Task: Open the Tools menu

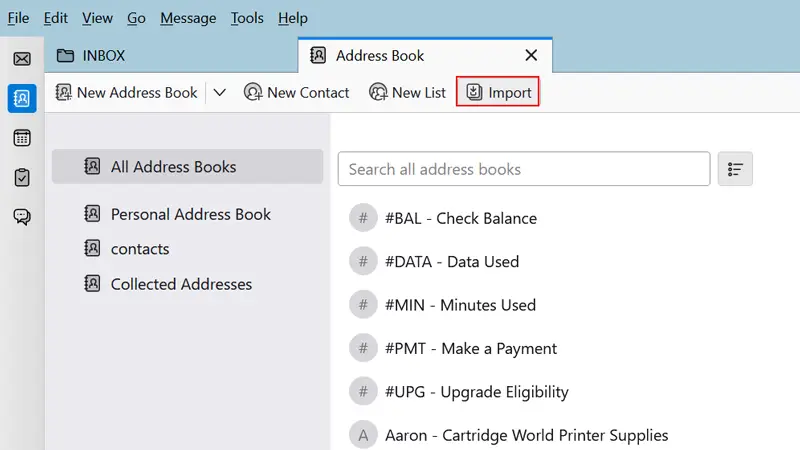Action: pos(247,18)
